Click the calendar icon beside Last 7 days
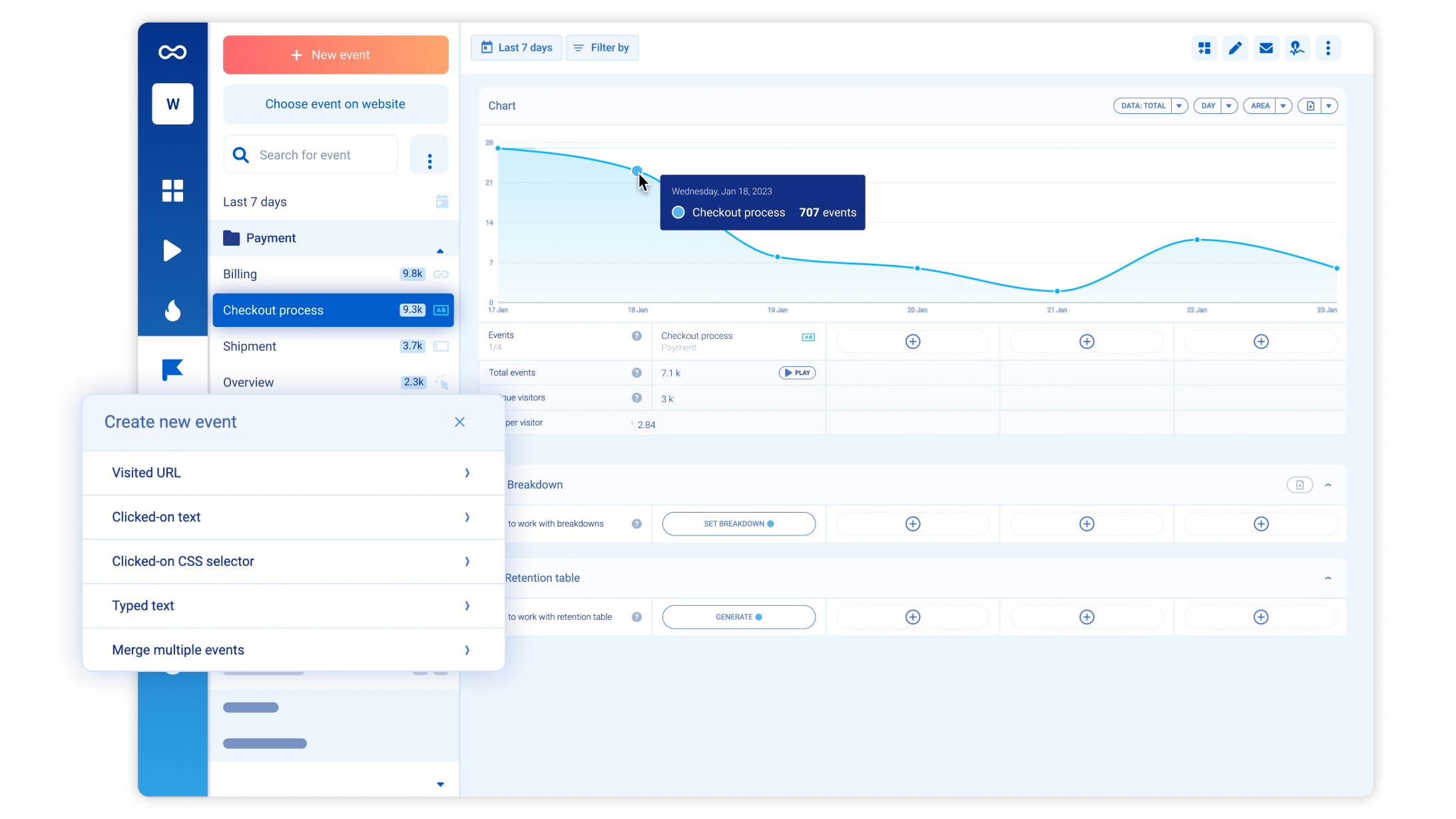Viewport: 1456px width, 819px height. tap(441, 201)
